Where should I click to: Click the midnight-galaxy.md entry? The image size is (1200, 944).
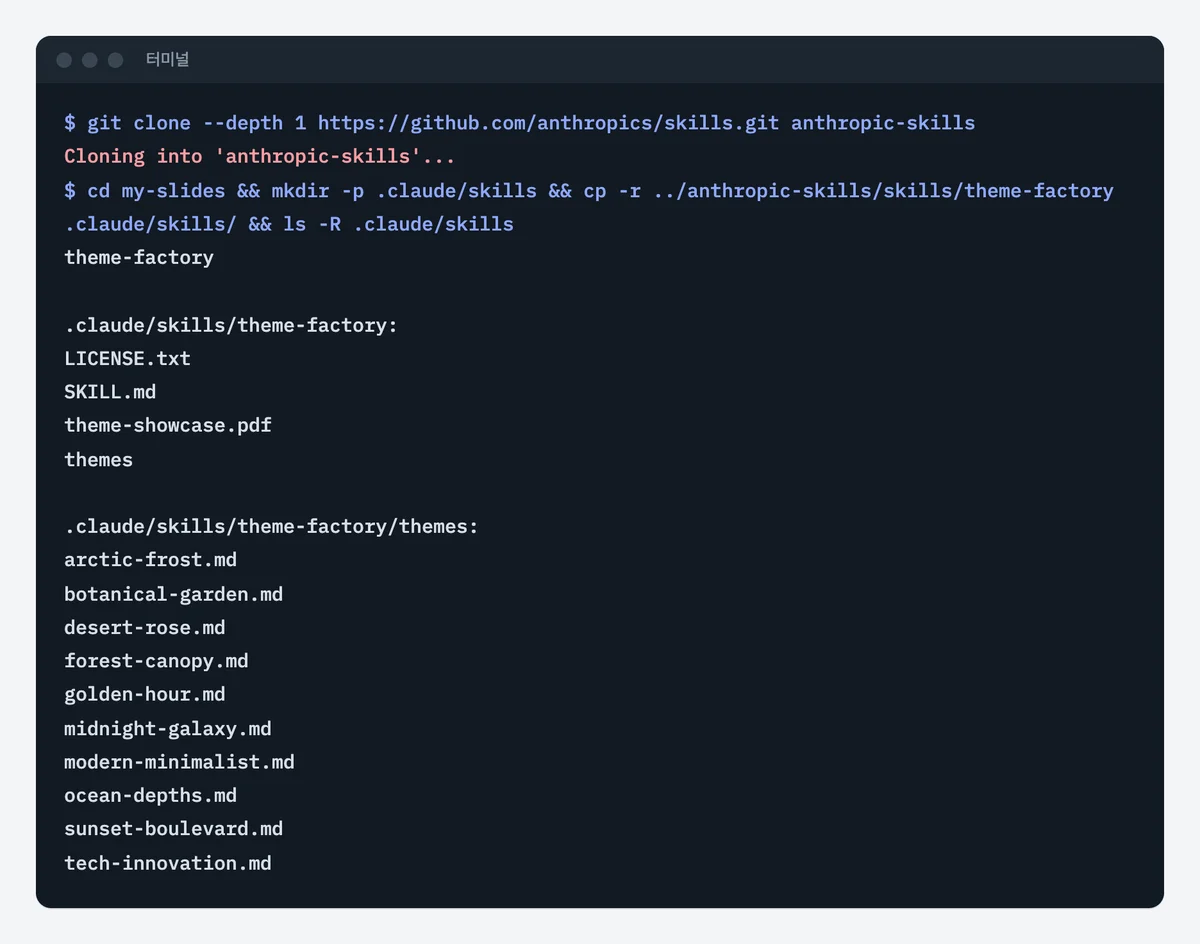coord(168,728)
